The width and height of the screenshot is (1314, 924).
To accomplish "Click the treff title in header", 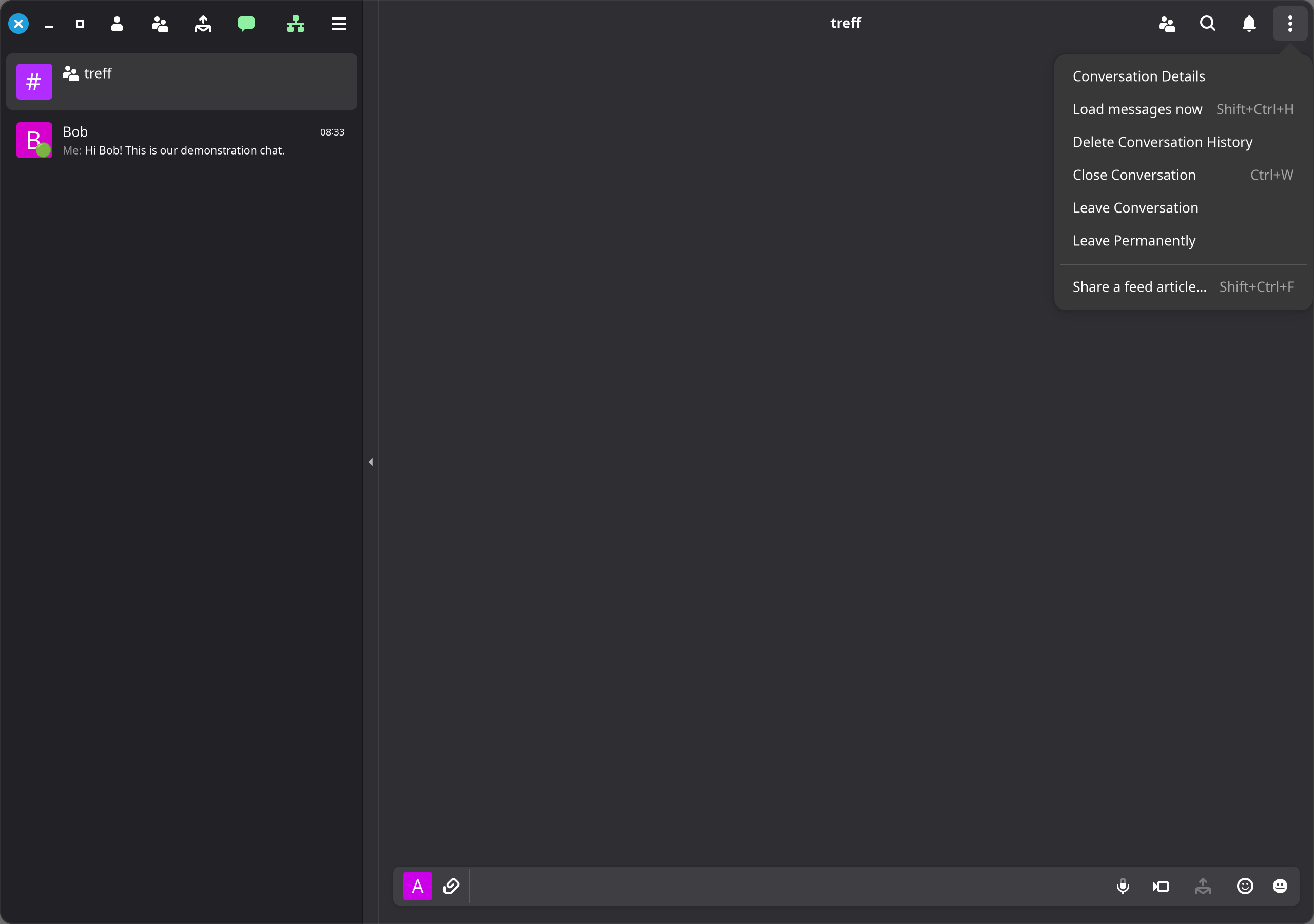I will (845, 23).
